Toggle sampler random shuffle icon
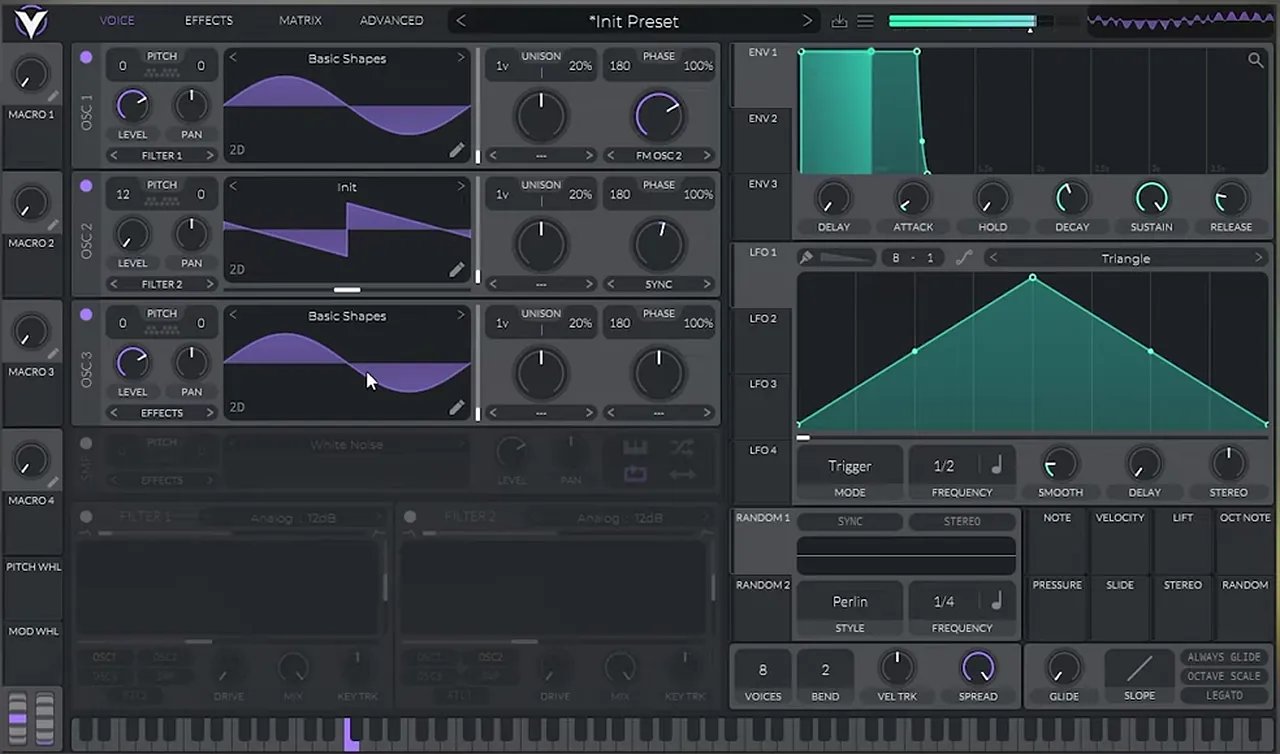 (682, 446)
